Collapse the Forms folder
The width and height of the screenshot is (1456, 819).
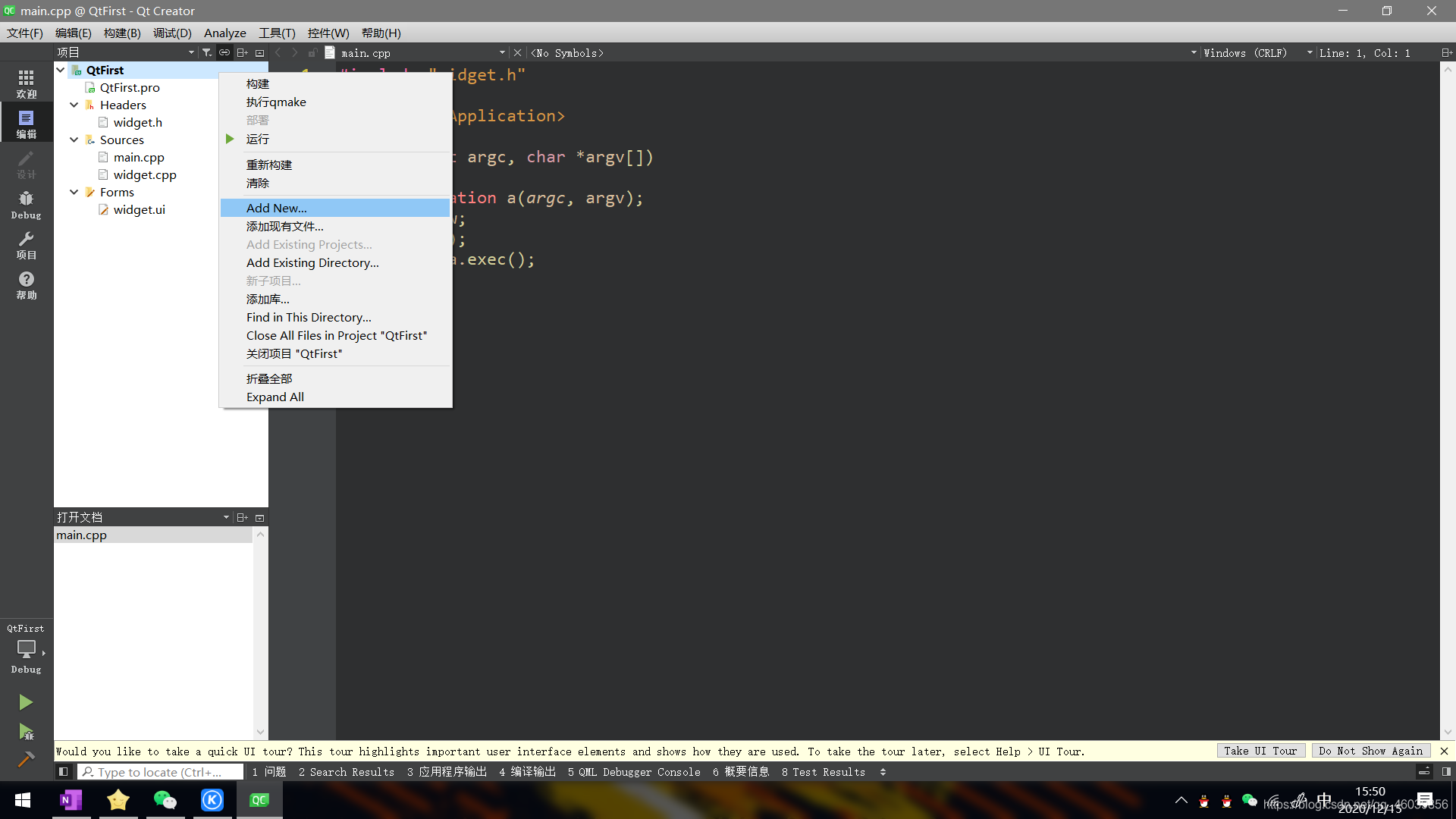click(74, 192)
